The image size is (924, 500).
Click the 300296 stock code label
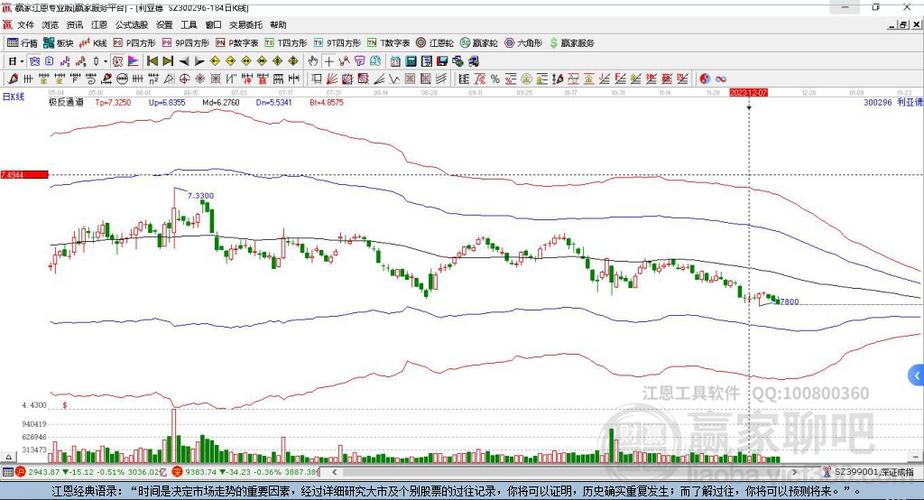point(878,102)
